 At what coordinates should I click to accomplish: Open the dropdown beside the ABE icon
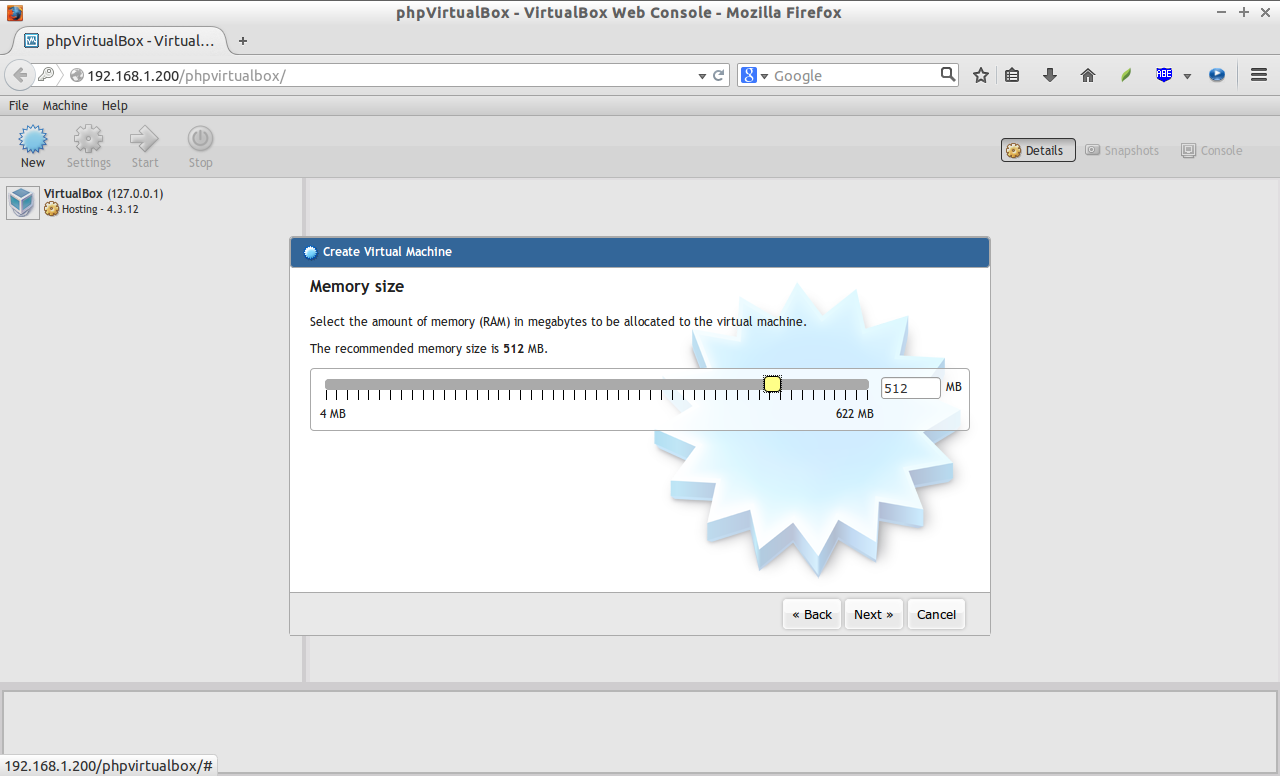coord(1187,76)
